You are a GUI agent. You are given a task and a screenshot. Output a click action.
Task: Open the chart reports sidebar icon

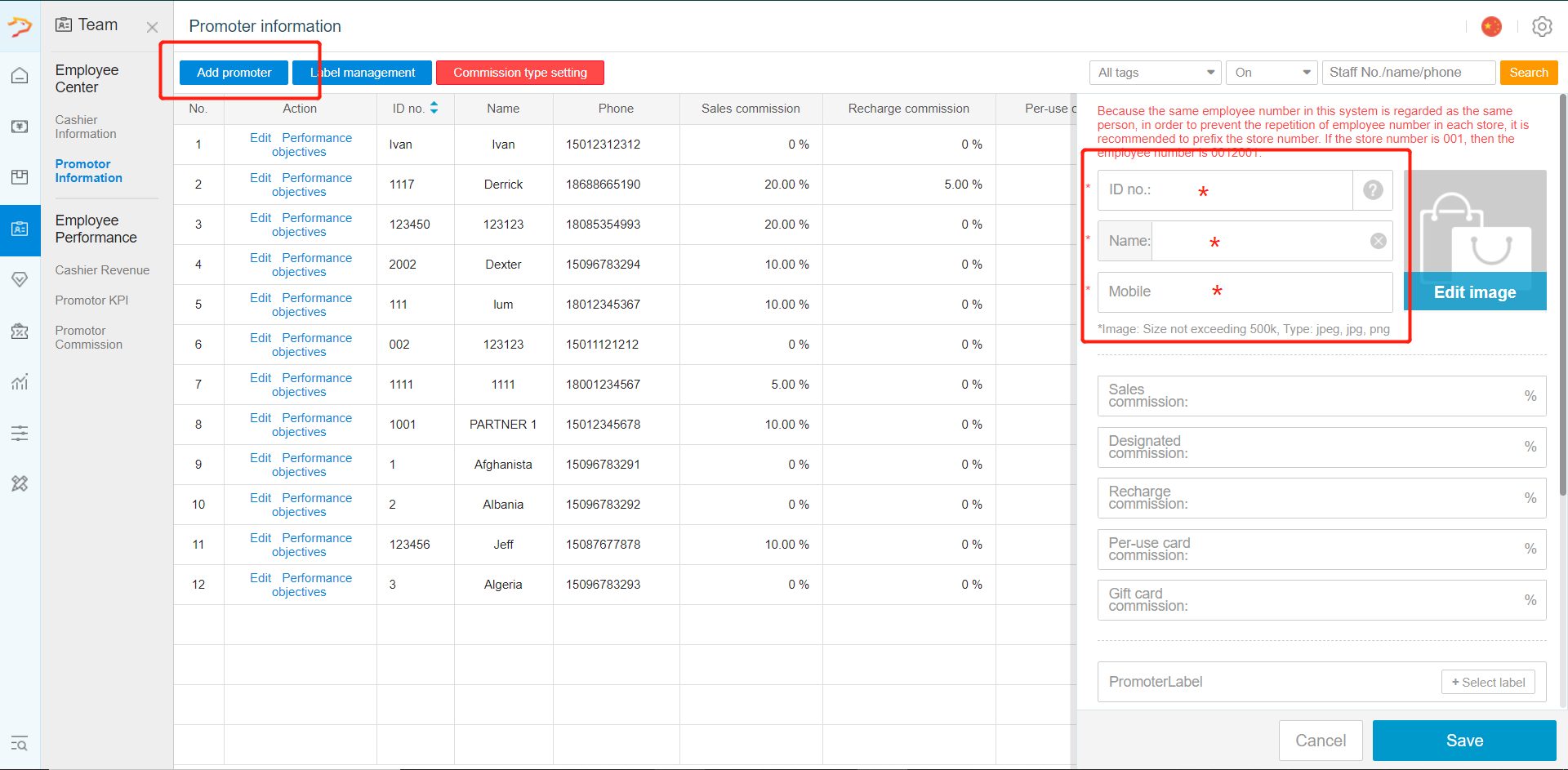(20, 381)
